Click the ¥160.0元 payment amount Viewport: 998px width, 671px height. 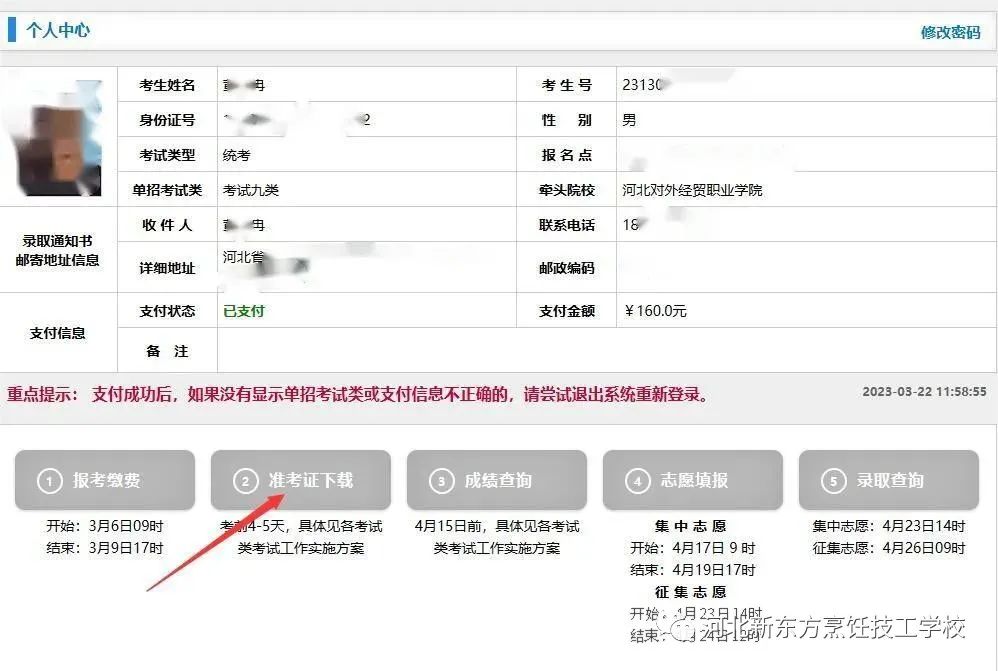point(655,311)
